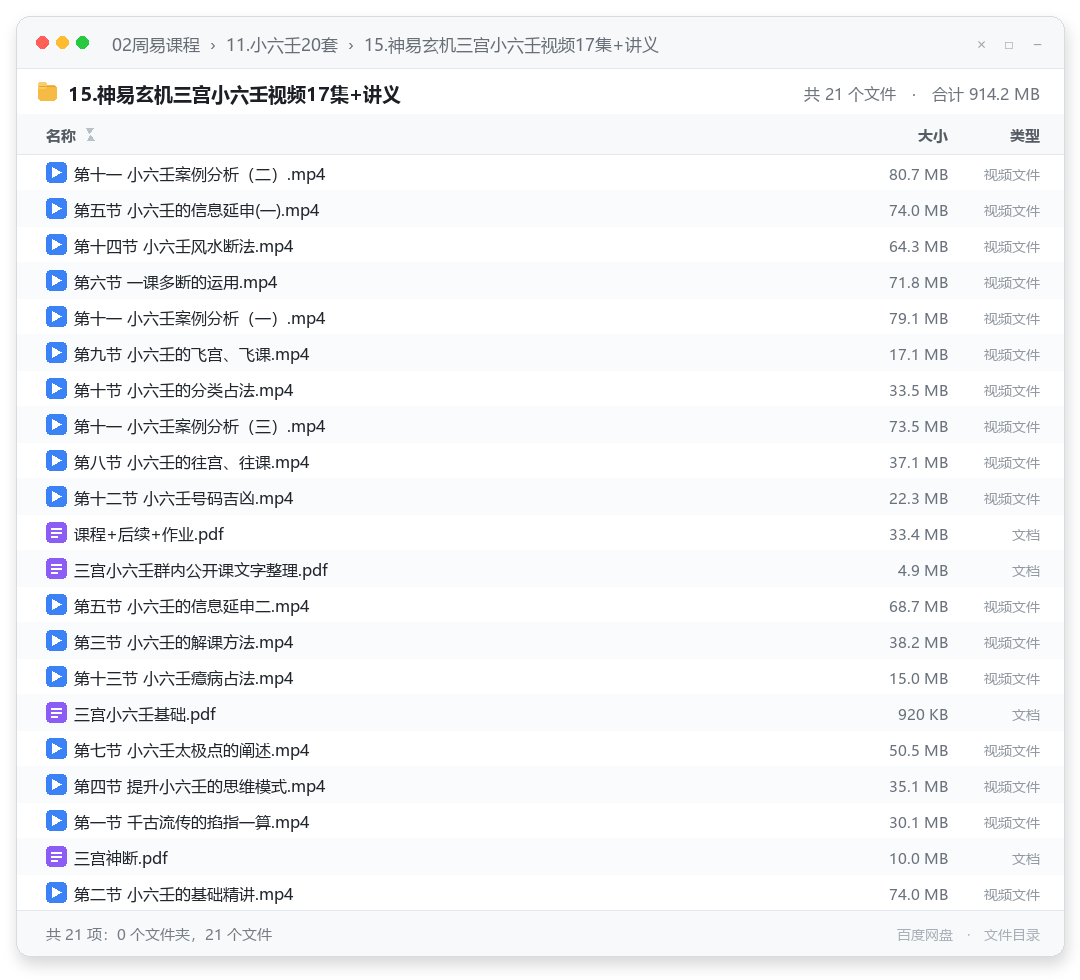Click the 4.9 MB size value
This screenshot has height=980, width=1080.
click(923, 570)
